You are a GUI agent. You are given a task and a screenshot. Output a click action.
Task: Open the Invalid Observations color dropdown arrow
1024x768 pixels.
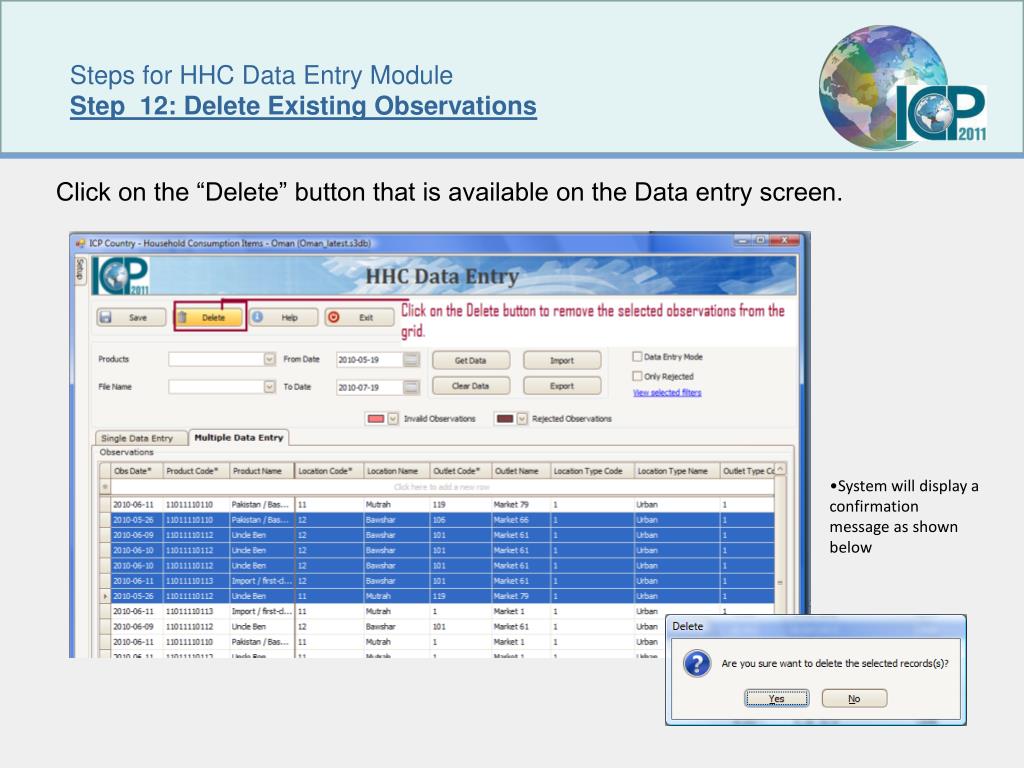pyautogui.click(x=392, y=419)
